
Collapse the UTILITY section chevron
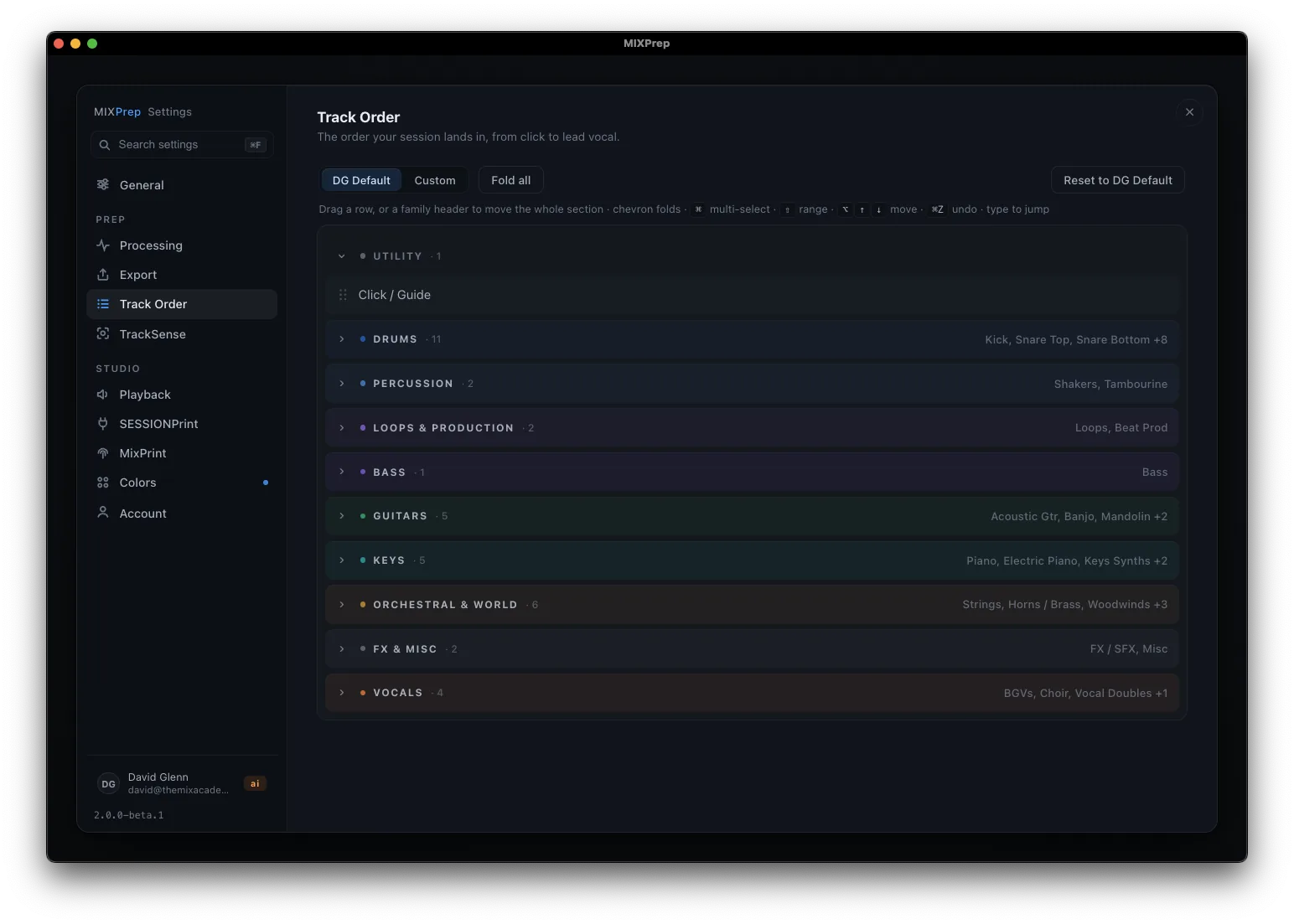[x=342, y=256]
